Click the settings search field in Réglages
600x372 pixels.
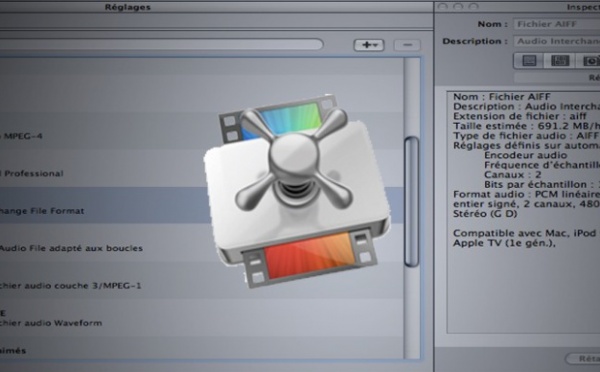coord(161,44)
